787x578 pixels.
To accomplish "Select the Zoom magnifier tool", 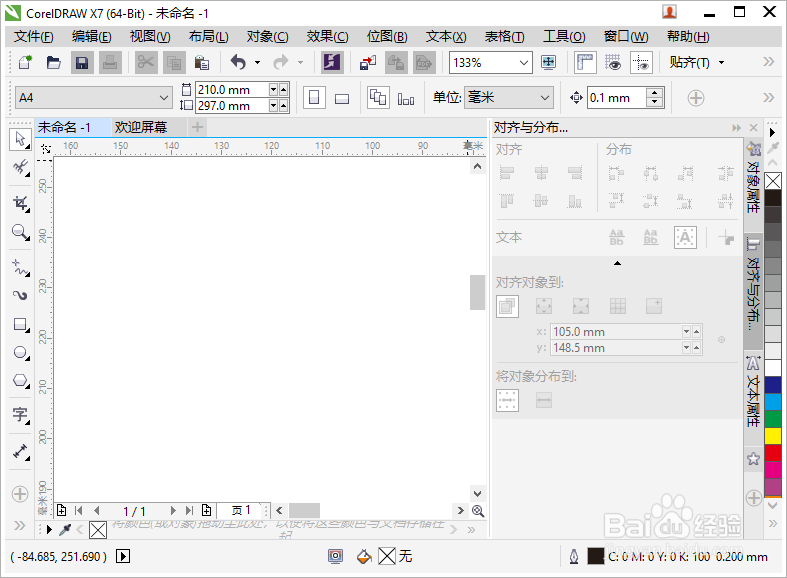I will [20, 232].
